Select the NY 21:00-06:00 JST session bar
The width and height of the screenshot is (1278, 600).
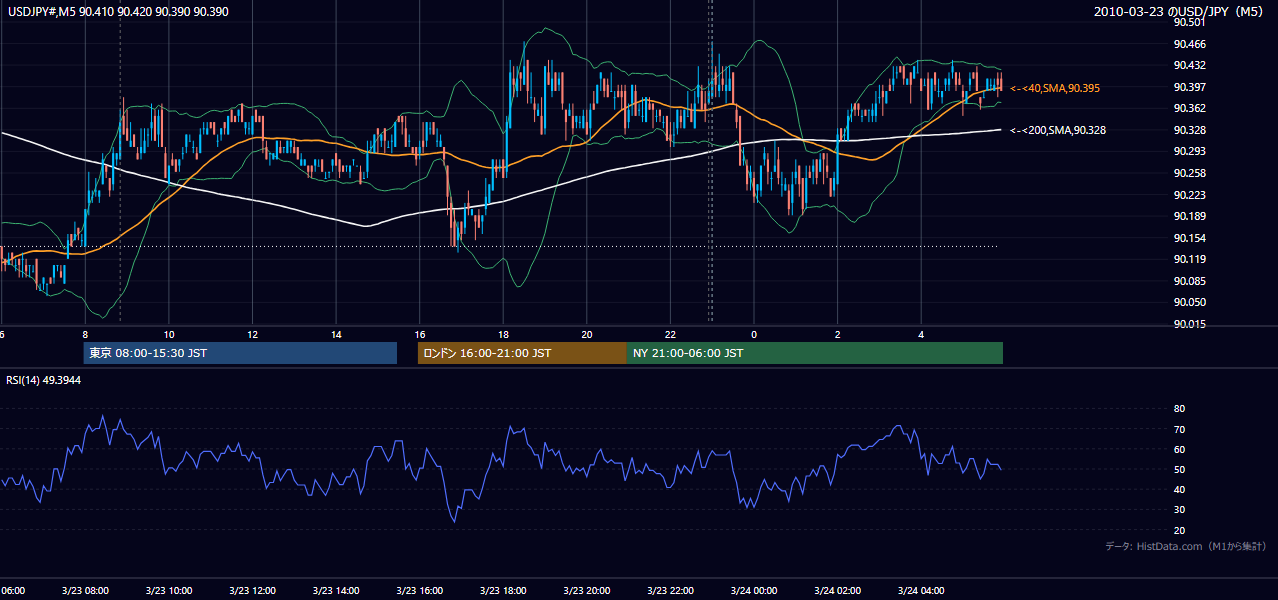click(815, 353)
